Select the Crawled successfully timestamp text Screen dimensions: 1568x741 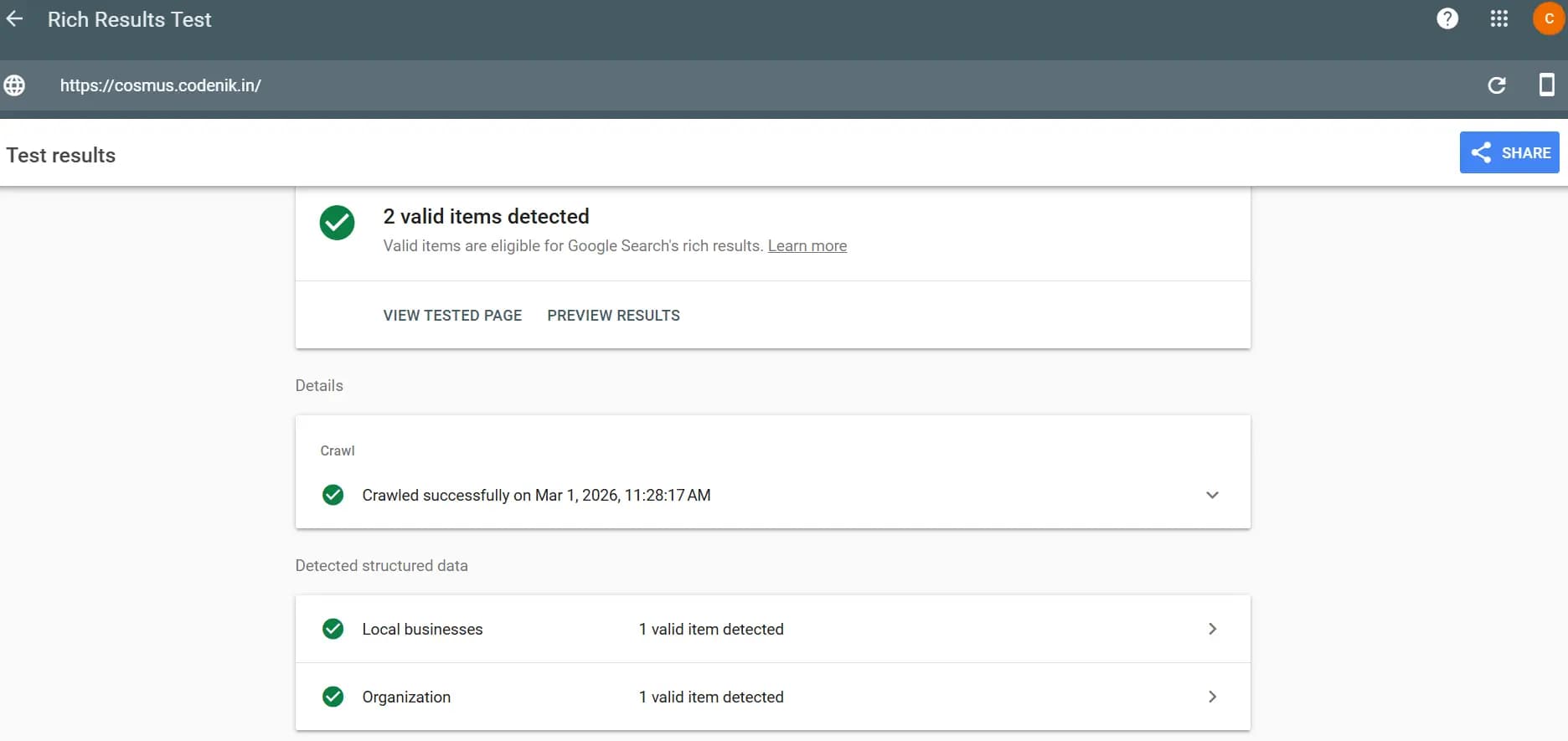point(536,495)
